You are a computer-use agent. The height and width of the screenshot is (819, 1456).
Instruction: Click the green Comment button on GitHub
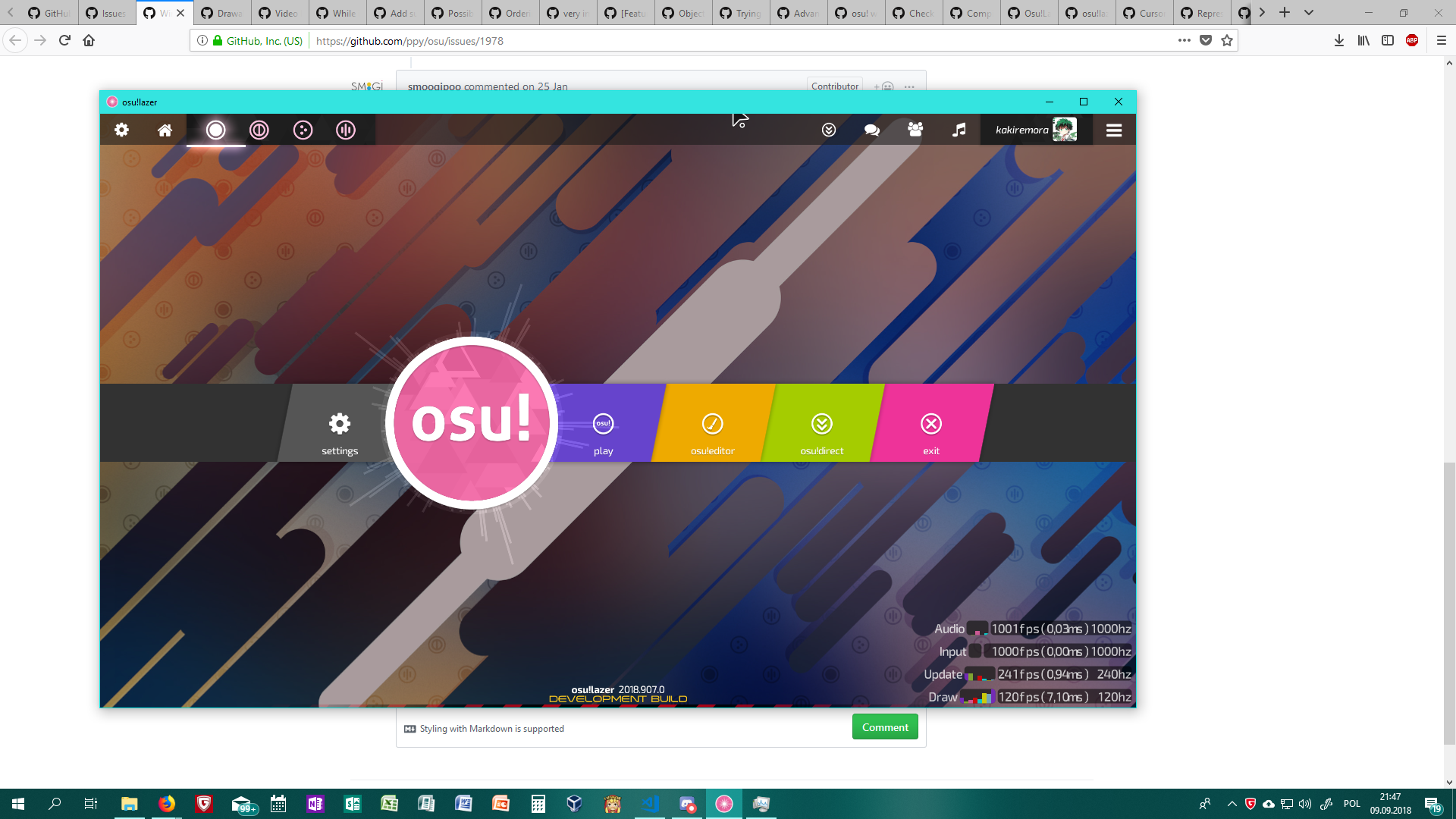[x=885, y=726]
